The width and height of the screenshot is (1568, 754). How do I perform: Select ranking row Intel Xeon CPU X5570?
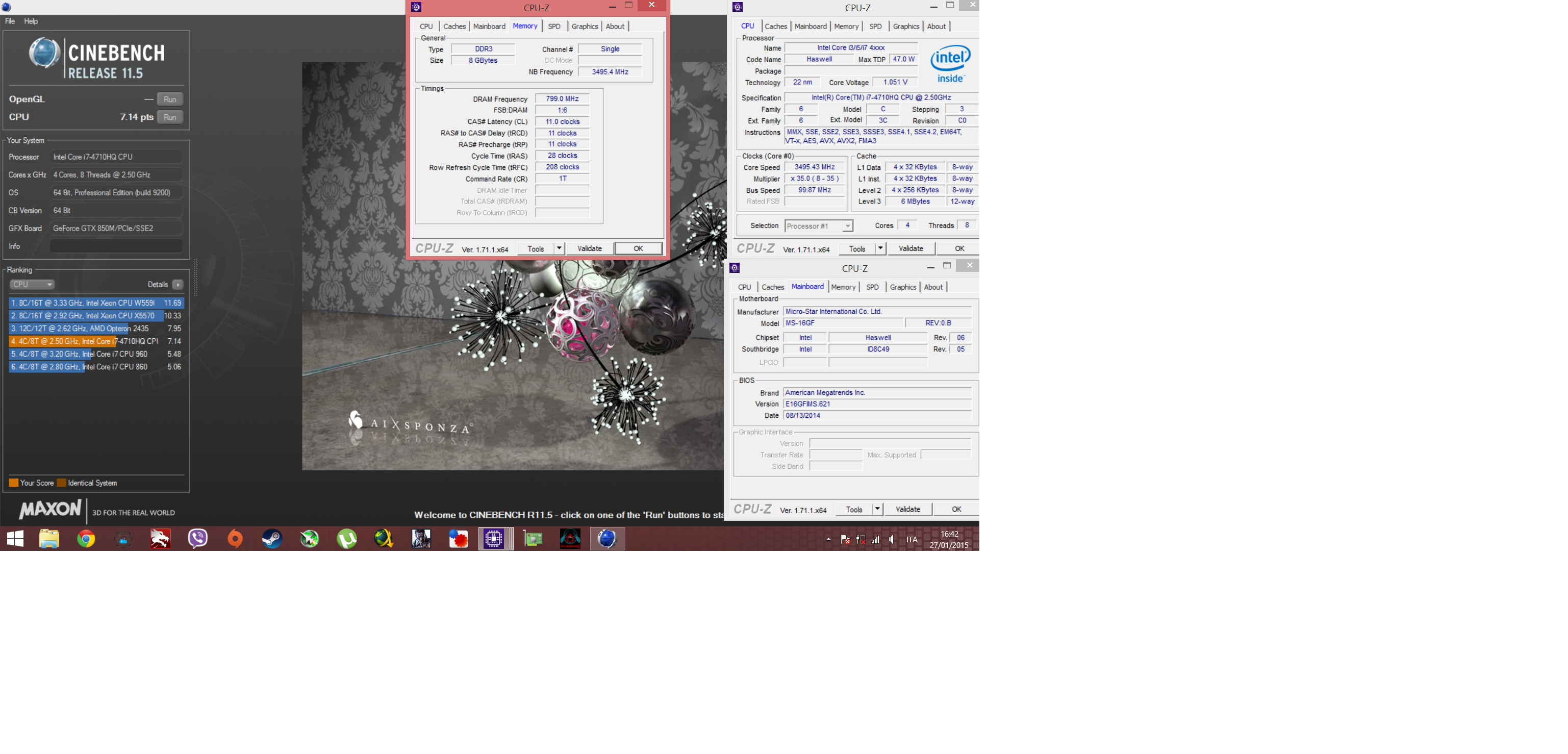96,315
